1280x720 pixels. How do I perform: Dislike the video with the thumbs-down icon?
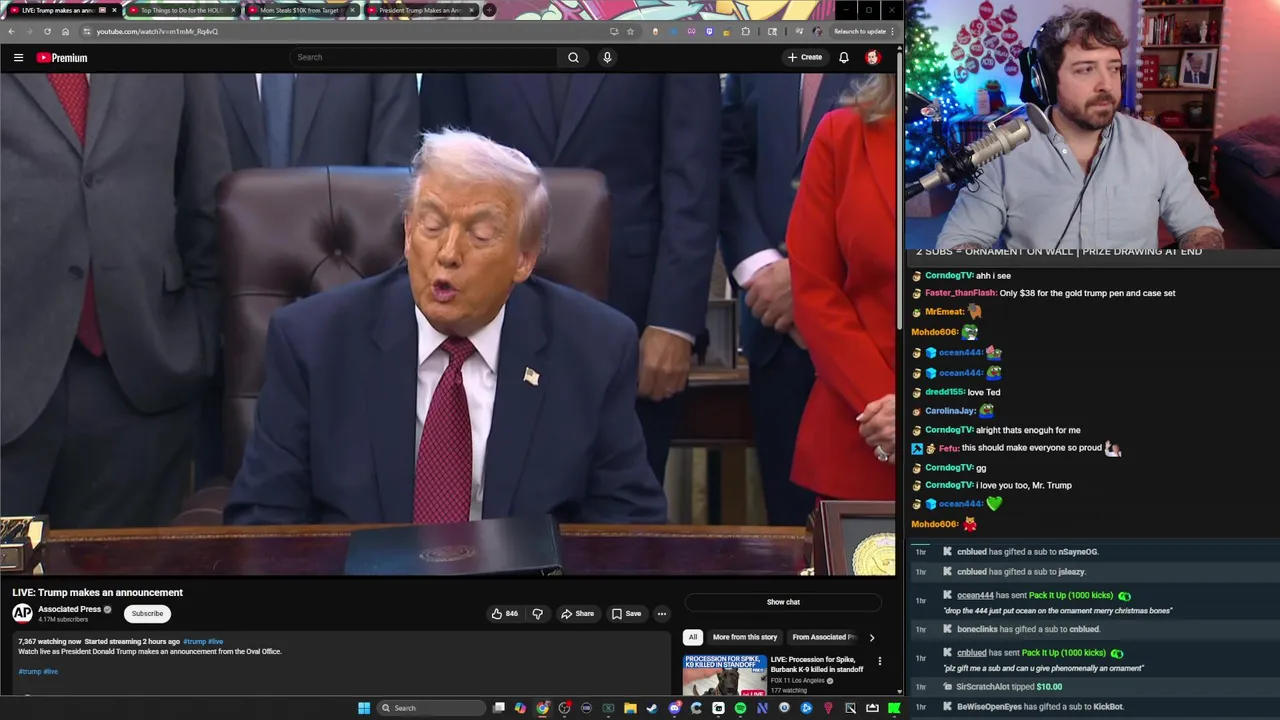click(537, 613)
